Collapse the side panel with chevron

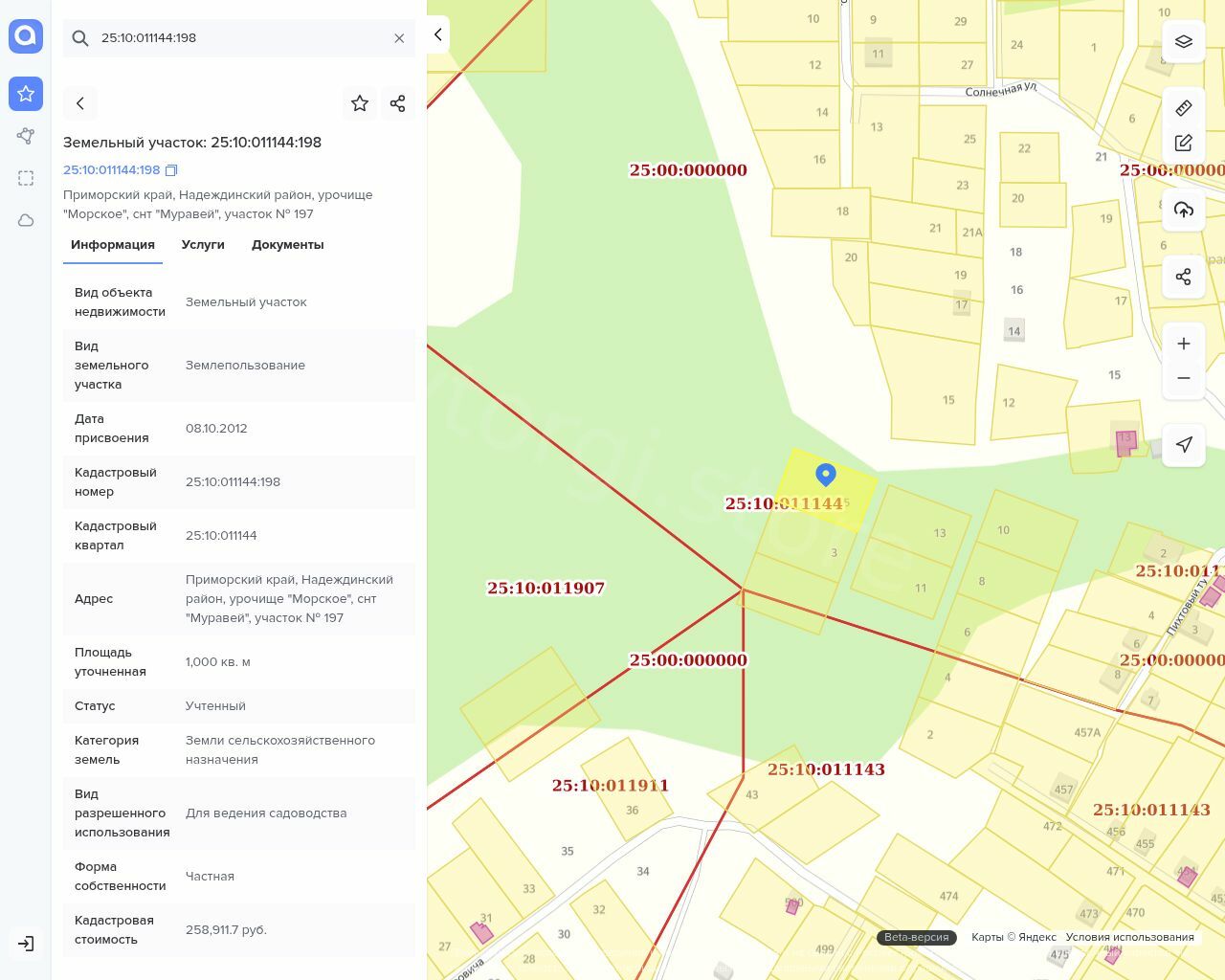click(x=438, y=34)
